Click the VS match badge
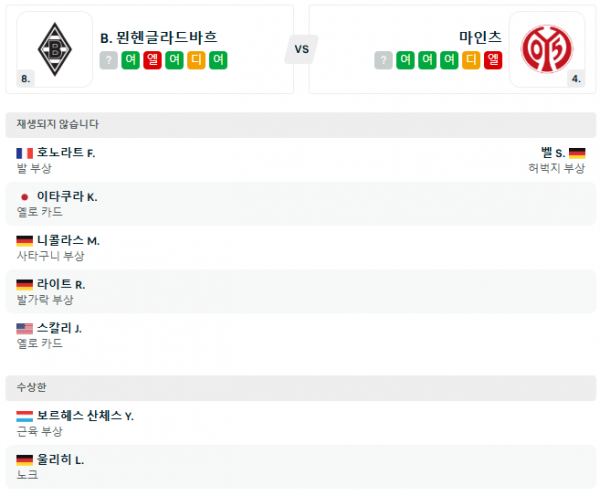Image resolution: width=600 pixels, height=496 pixels. 301,49
